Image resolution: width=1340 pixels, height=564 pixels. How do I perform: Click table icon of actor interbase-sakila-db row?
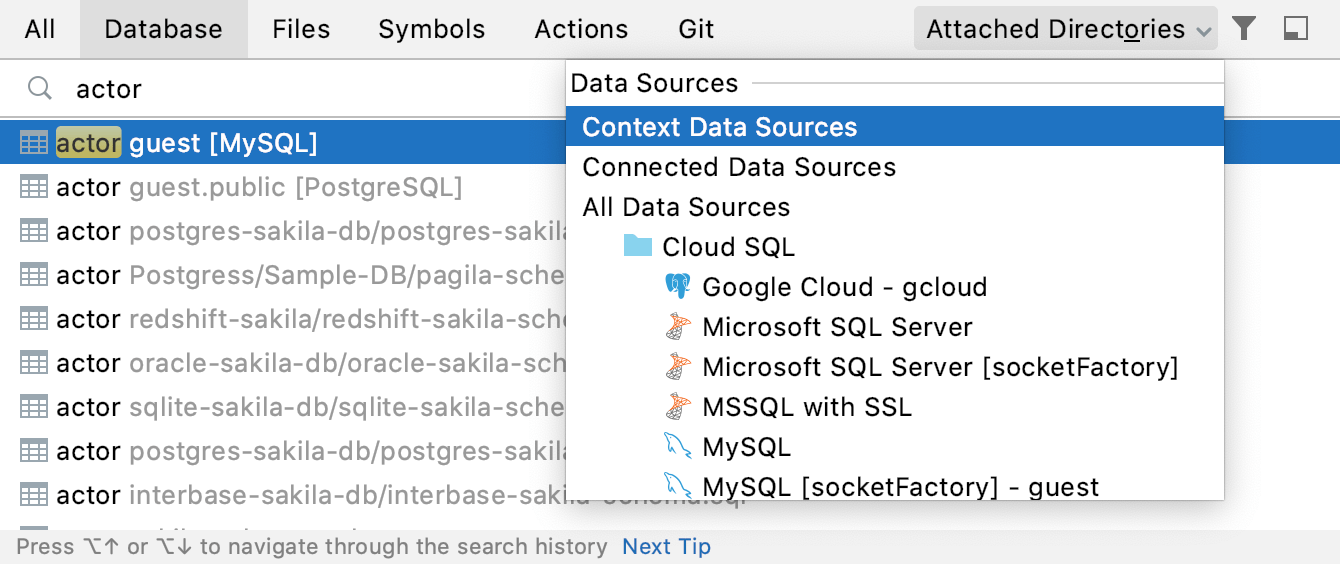pos(34,495)
